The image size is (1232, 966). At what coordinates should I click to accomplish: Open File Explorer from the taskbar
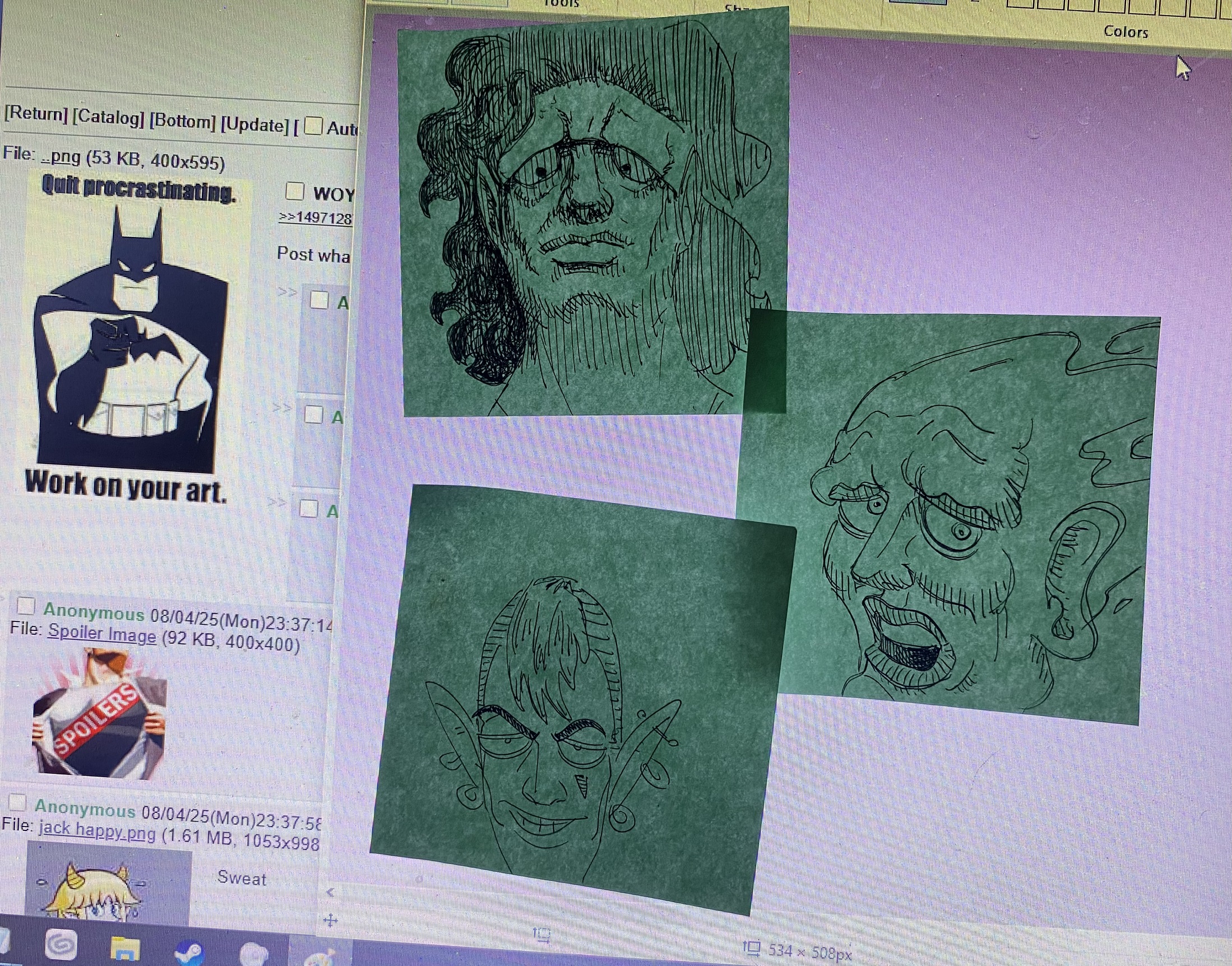(125, 950)
